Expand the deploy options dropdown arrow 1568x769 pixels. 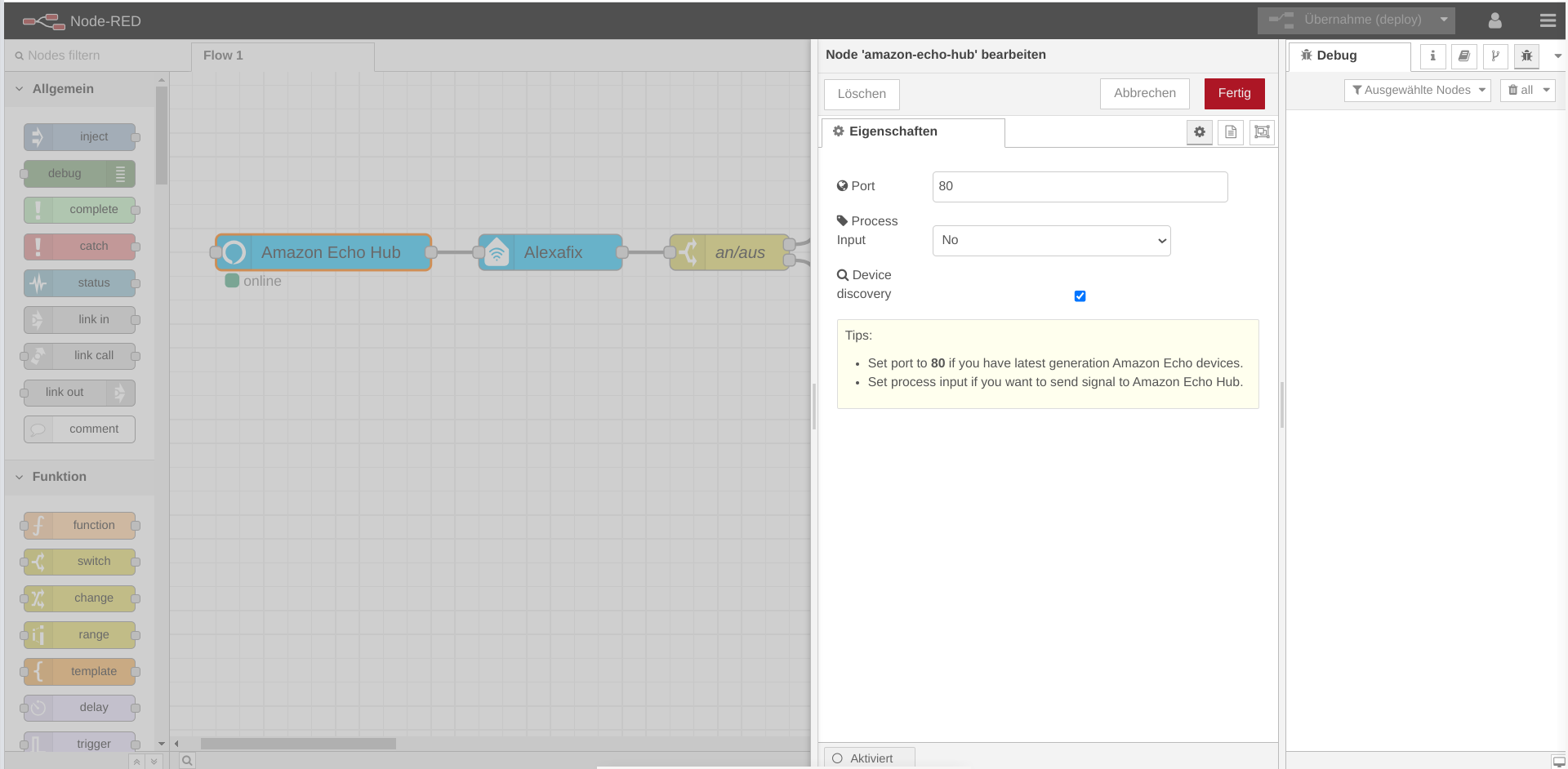(1444, 20)
